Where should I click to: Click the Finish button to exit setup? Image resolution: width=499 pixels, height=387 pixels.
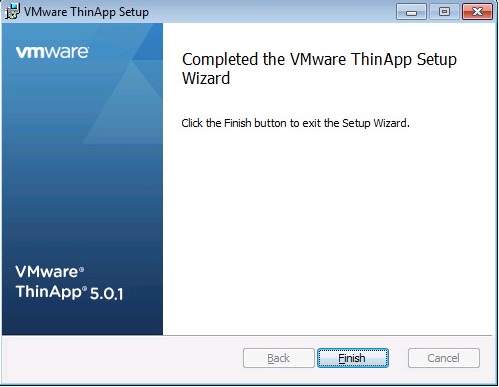[353, 358]
